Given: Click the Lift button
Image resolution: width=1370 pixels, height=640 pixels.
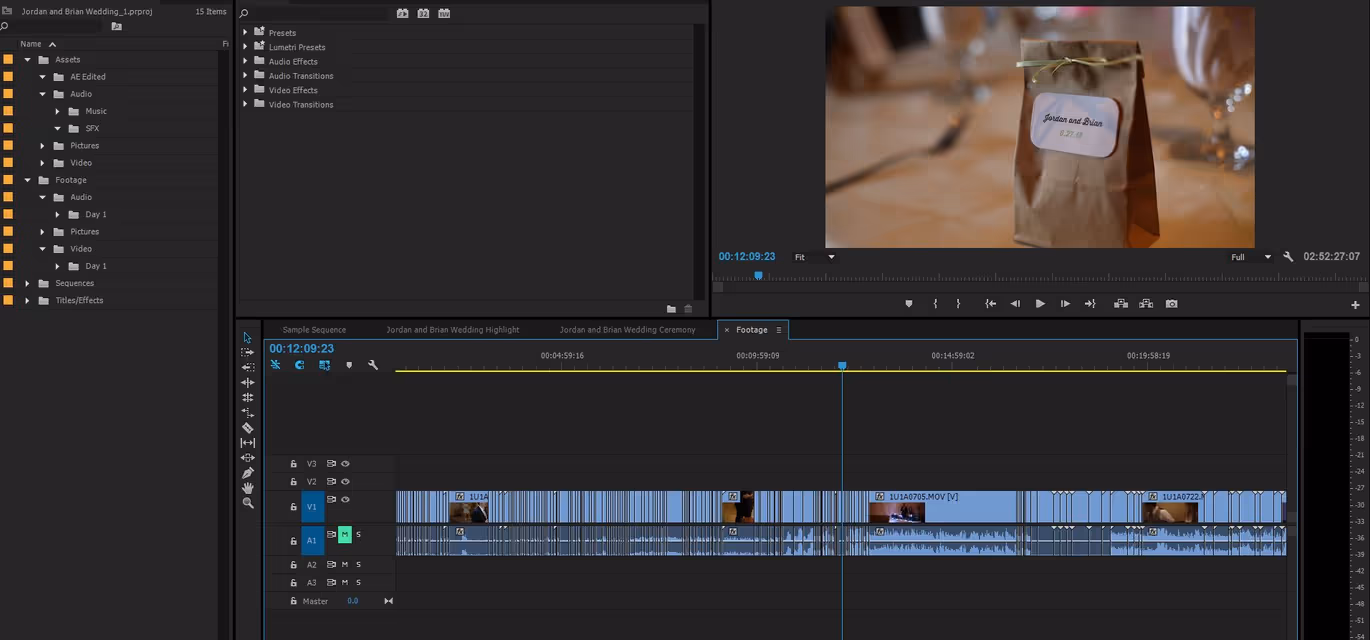Looking at the screenshot, I should click(1121, 304).
